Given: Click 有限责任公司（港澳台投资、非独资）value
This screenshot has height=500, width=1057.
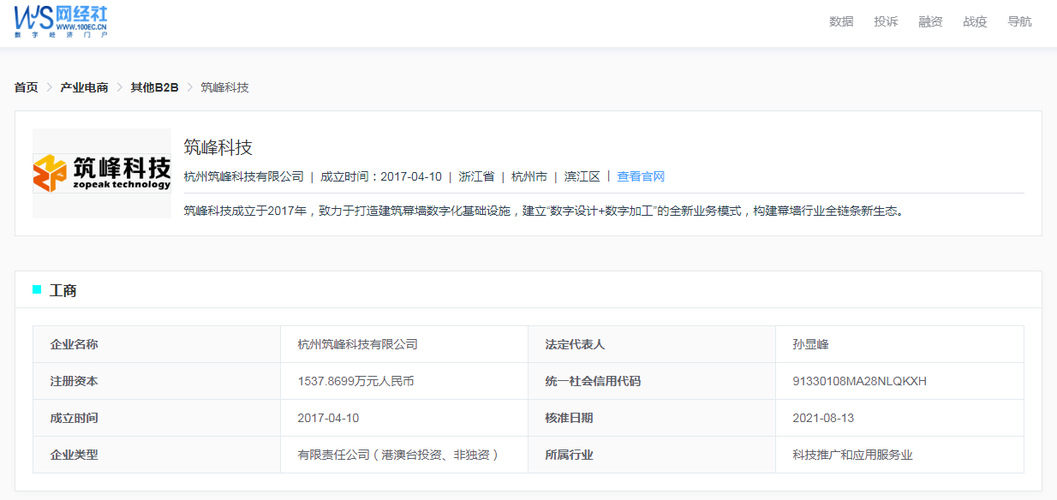Looking at the screenshot, I should tap(400, 455).
